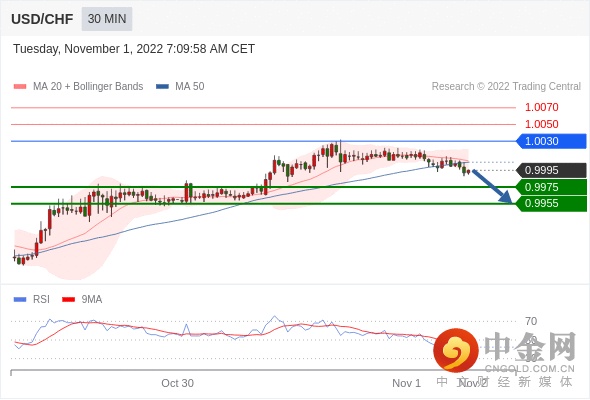Click the Research © 2022 Trading Central credit
This screenshot has height=400, width=590.
(x=506, y=87)
